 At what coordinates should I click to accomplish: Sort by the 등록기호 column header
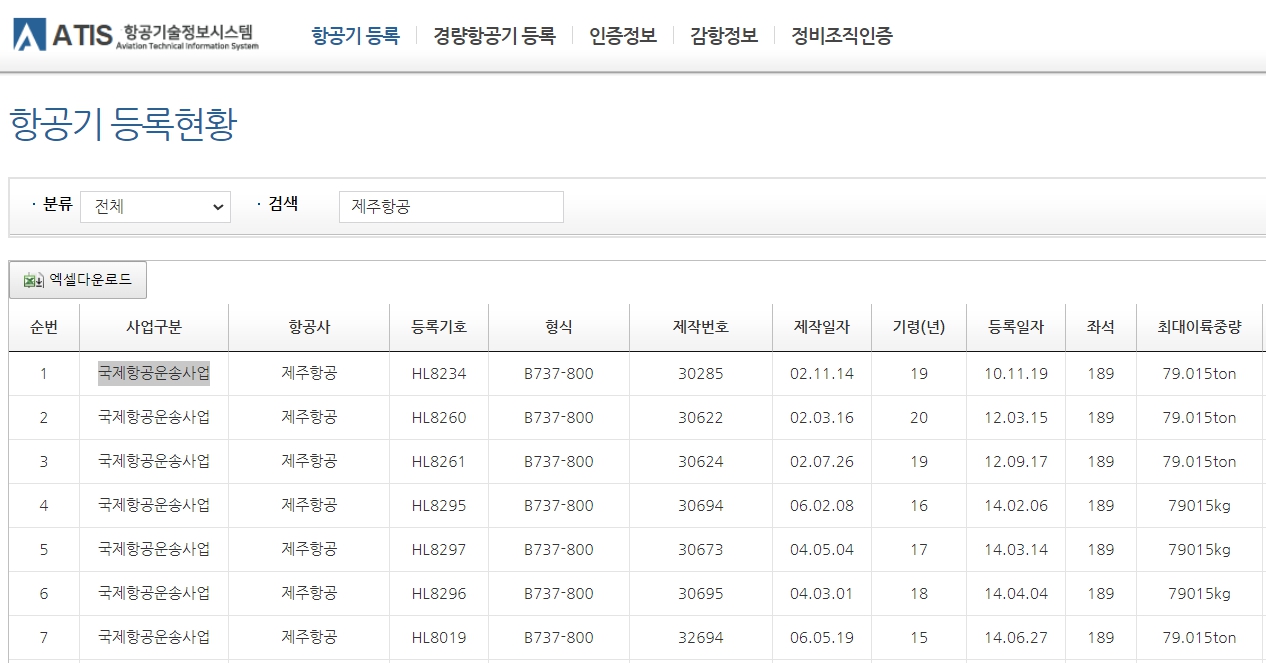[437, 326]
